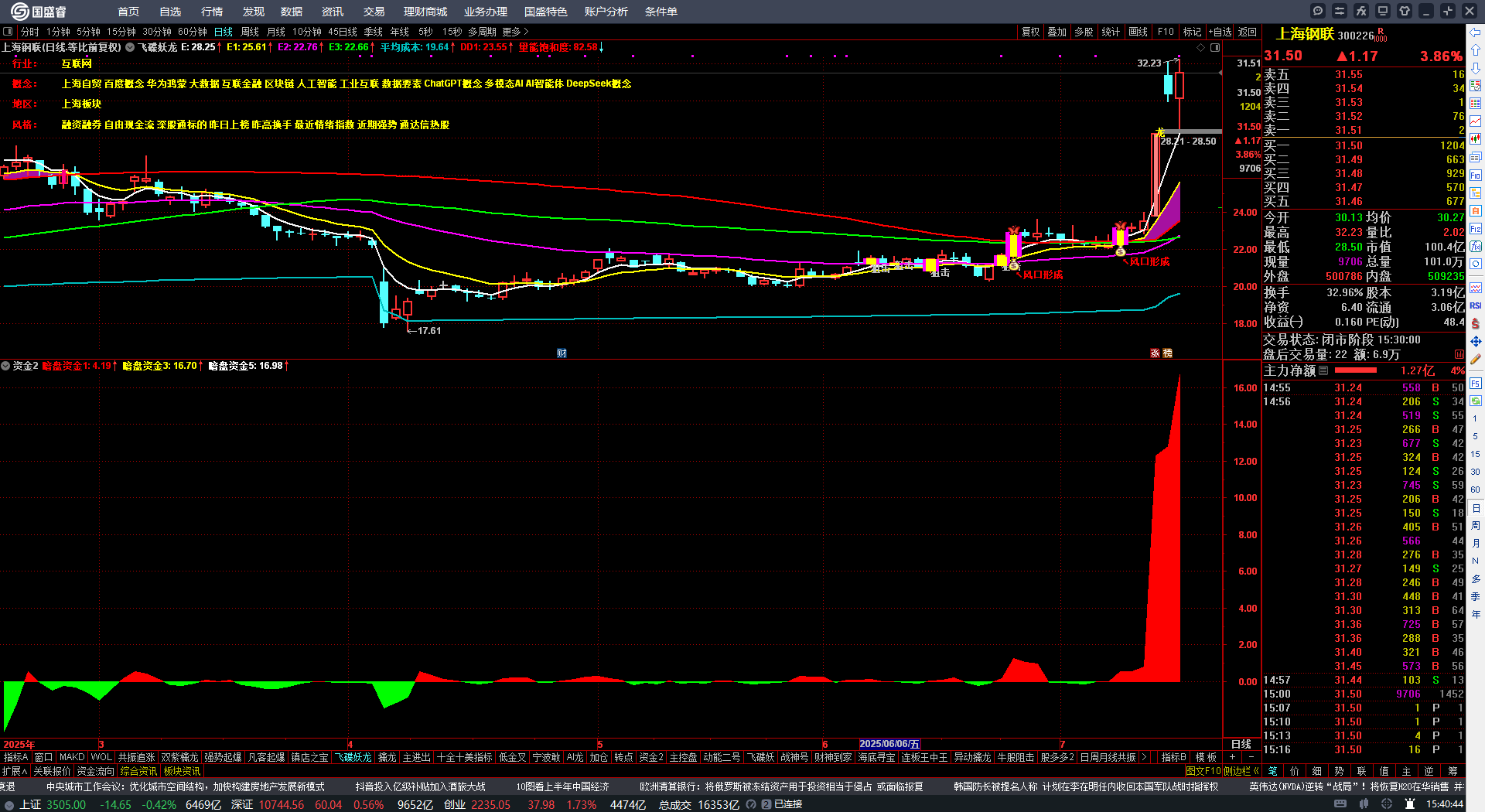Click the list icon next to 主力净额
Screen dimensions: 1485x812
click(x=1323, y=370)
